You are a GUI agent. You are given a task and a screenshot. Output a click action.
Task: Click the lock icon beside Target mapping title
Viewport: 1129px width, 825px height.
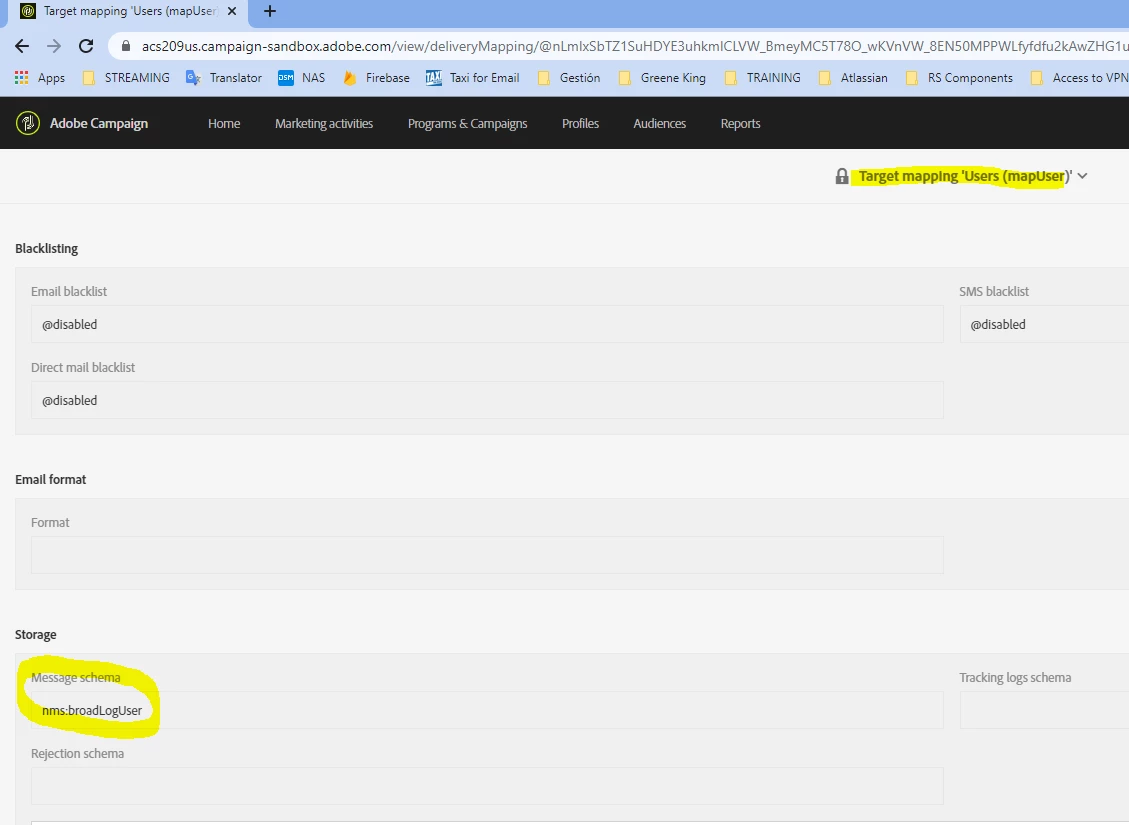tap(842, 176)
